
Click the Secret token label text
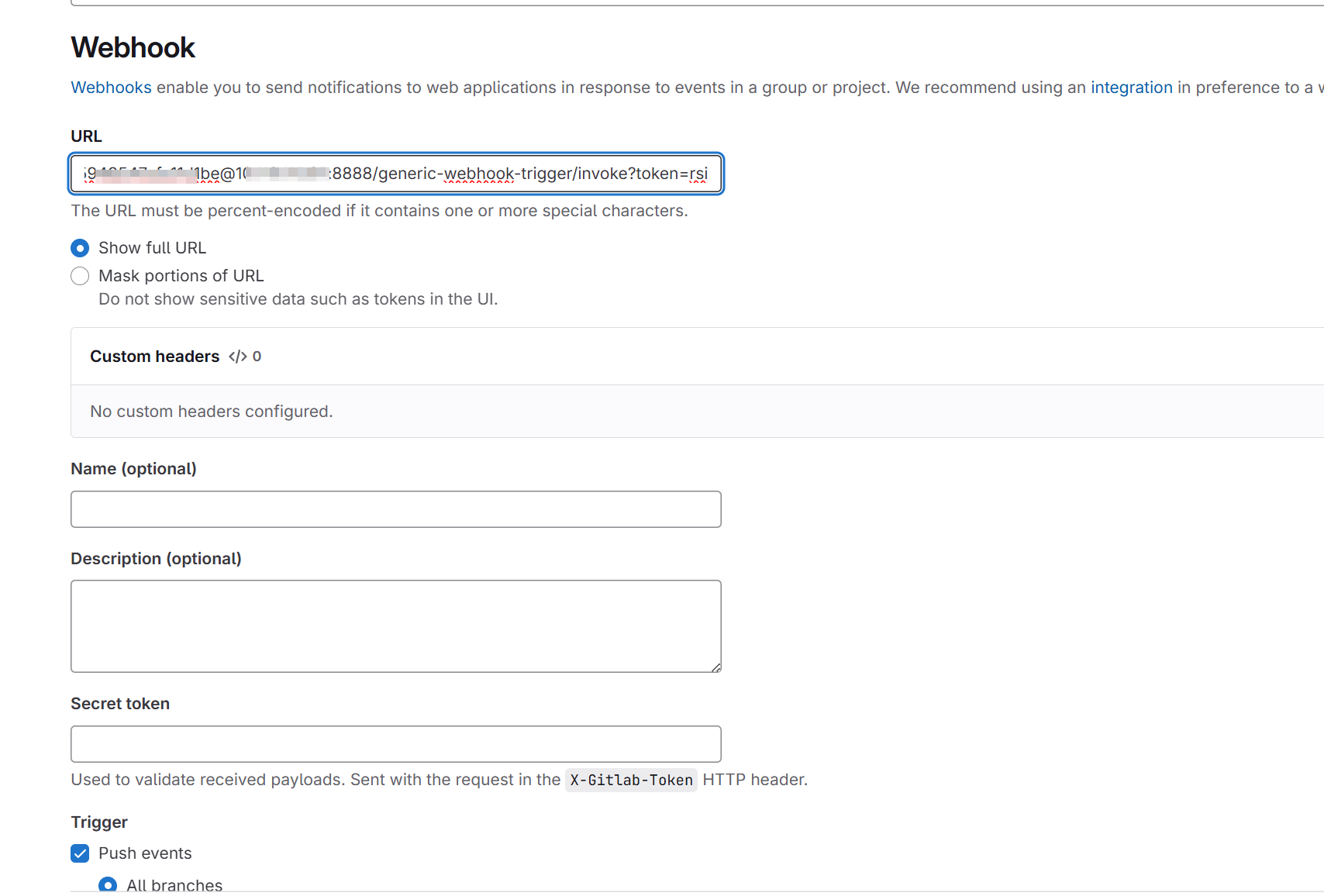point(120,704)
